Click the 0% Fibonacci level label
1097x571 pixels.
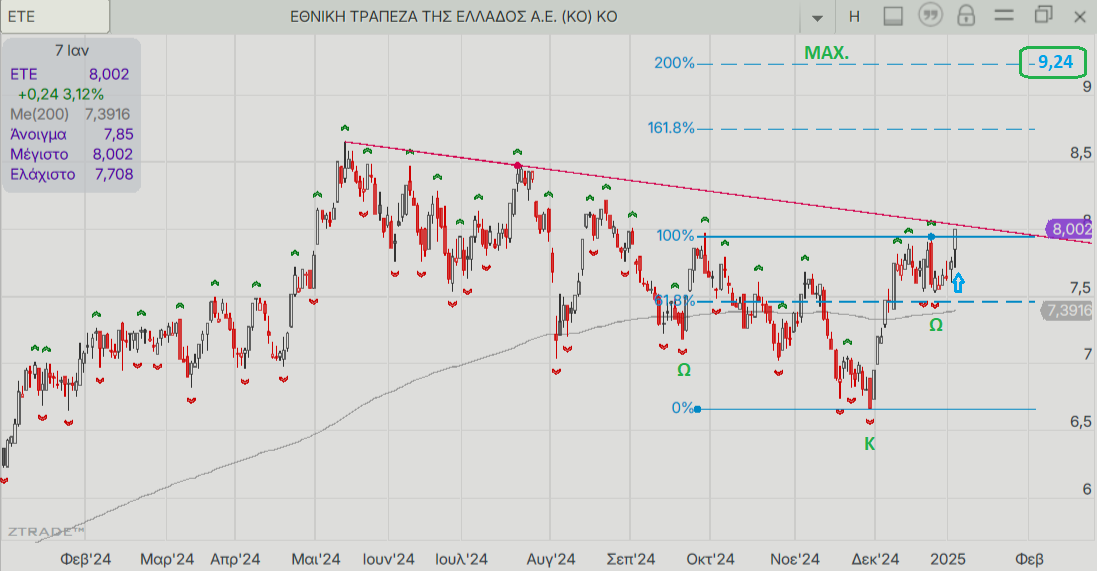[x=682, y=408]
